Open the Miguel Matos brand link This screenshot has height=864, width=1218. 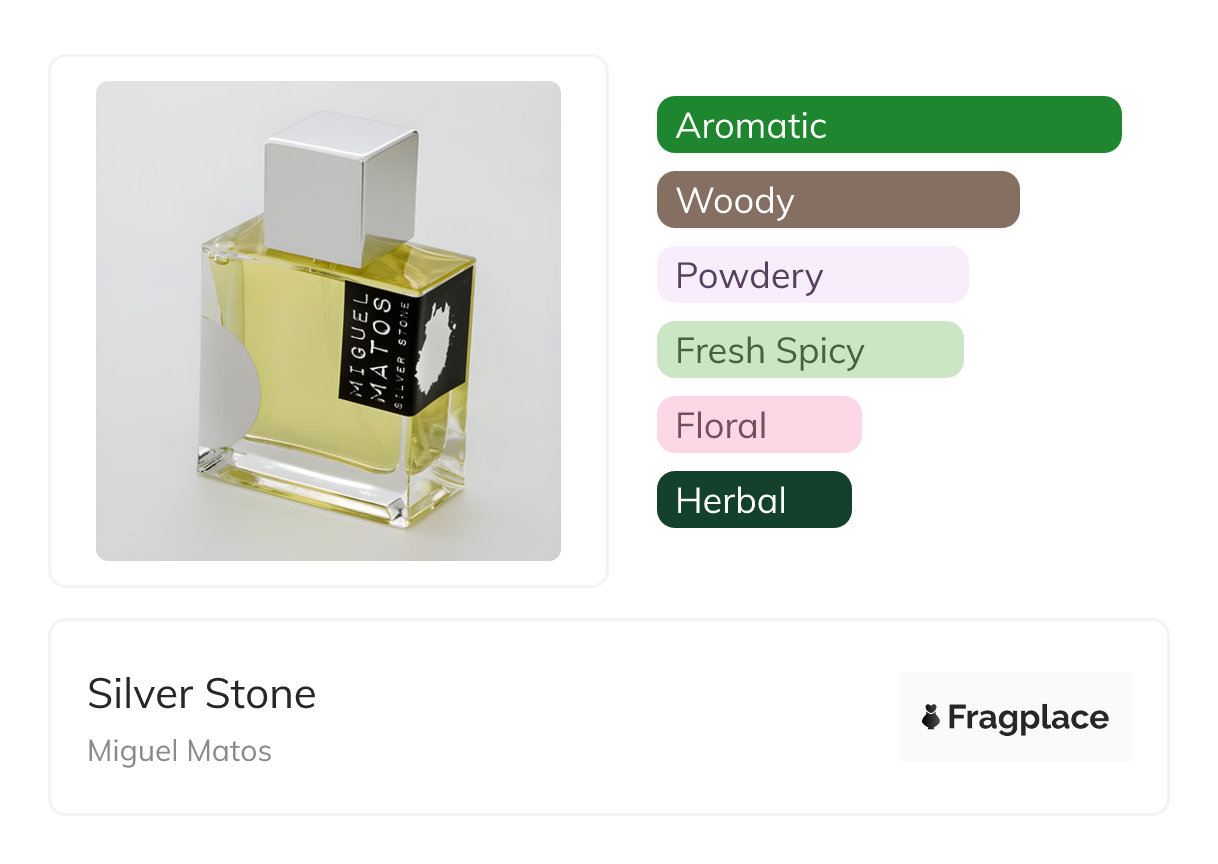click(180, 751)
